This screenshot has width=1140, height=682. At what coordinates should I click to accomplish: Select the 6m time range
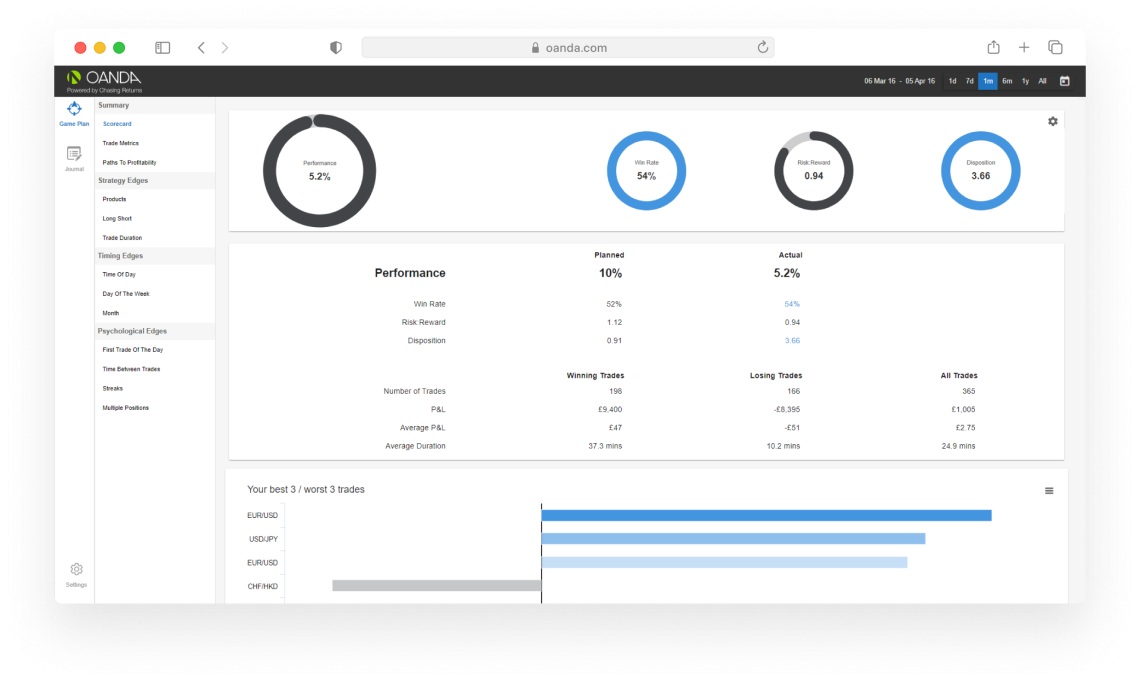point(1007,81)
